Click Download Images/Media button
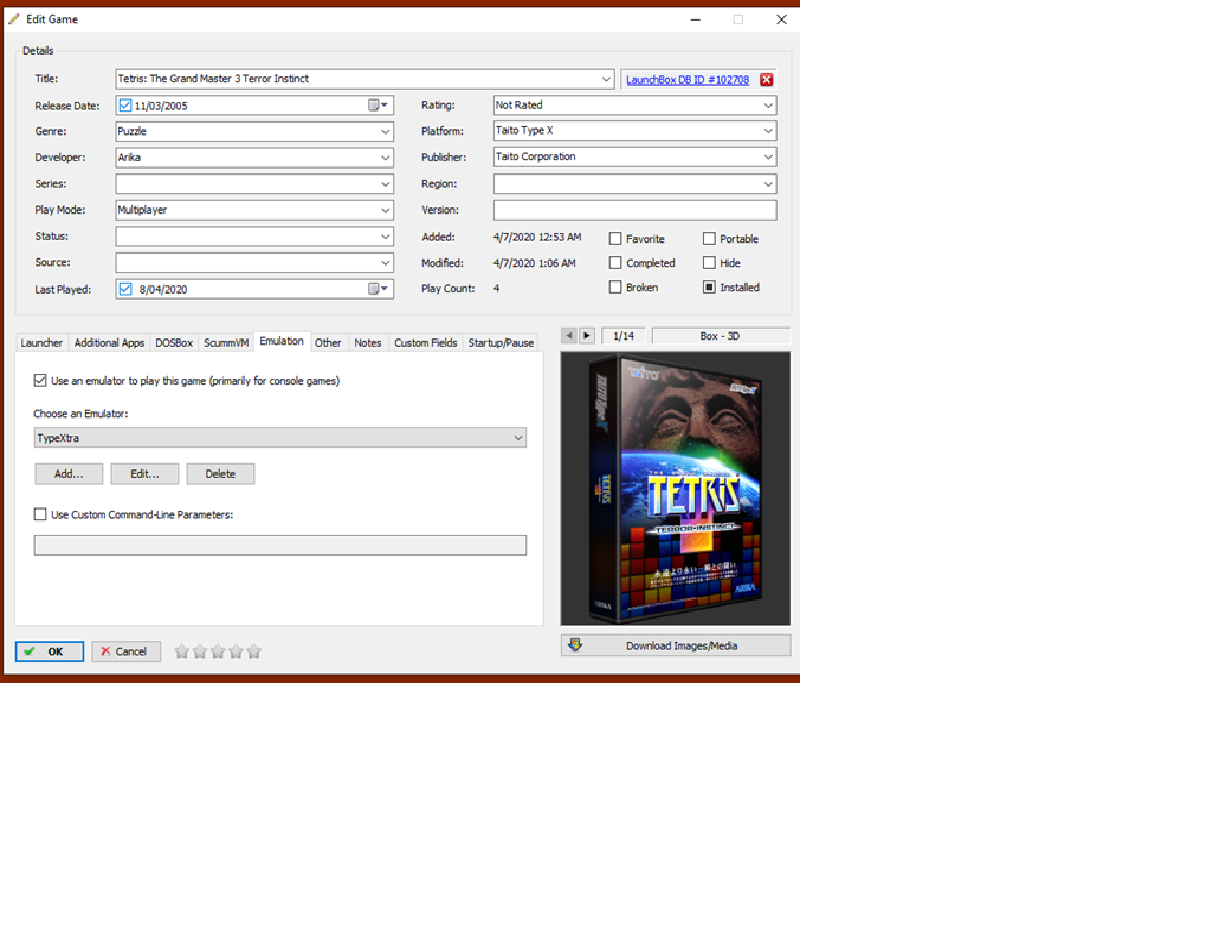The image size is (1227, 940). tap(676, 646)
